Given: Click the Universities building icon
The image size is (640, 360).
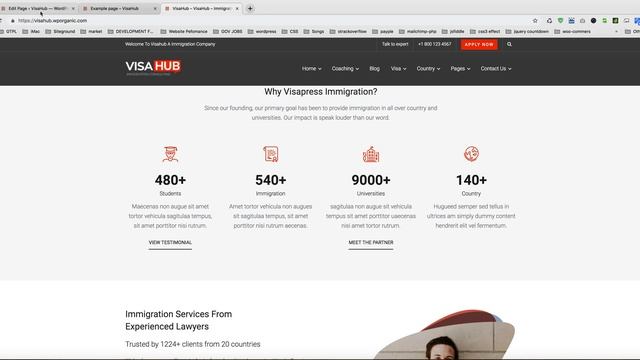Looking at the screenshot, I should point(371,154).
